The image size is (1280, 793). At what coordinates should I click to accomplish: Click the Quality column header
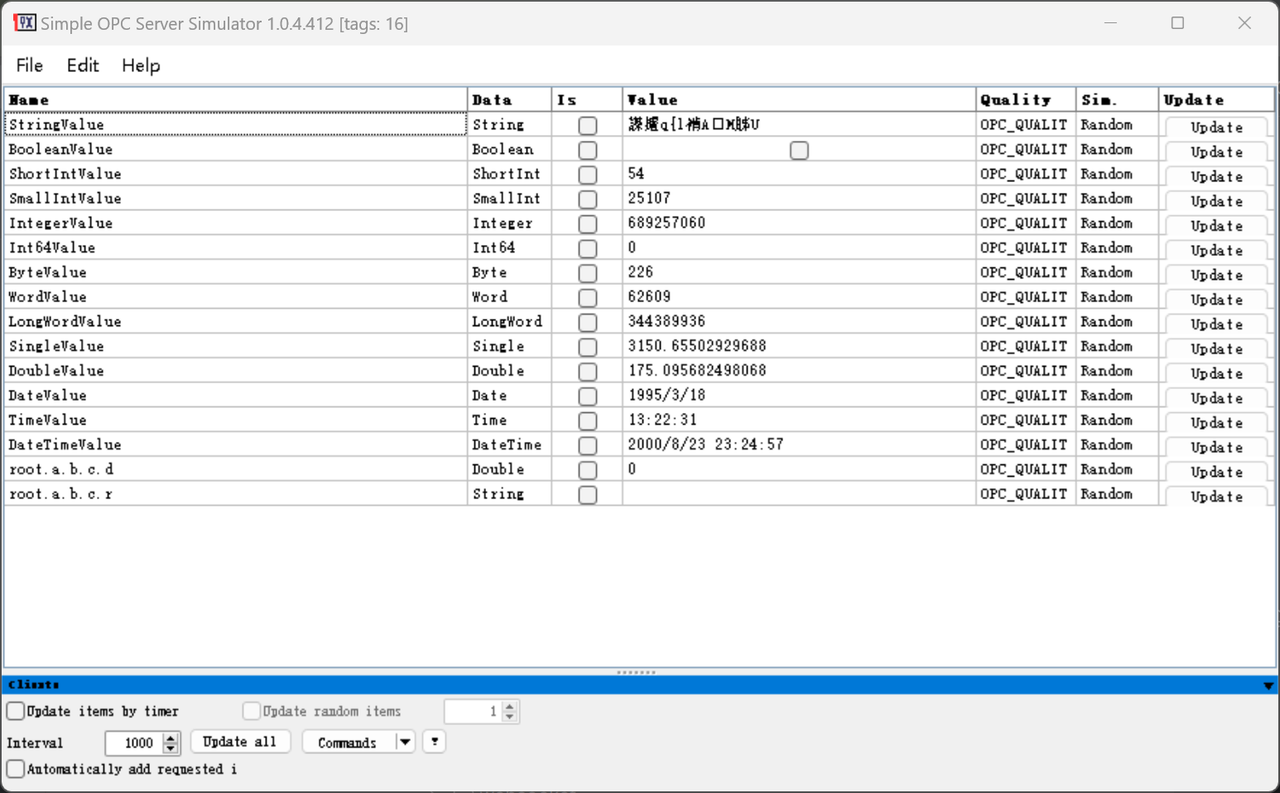1025,100
